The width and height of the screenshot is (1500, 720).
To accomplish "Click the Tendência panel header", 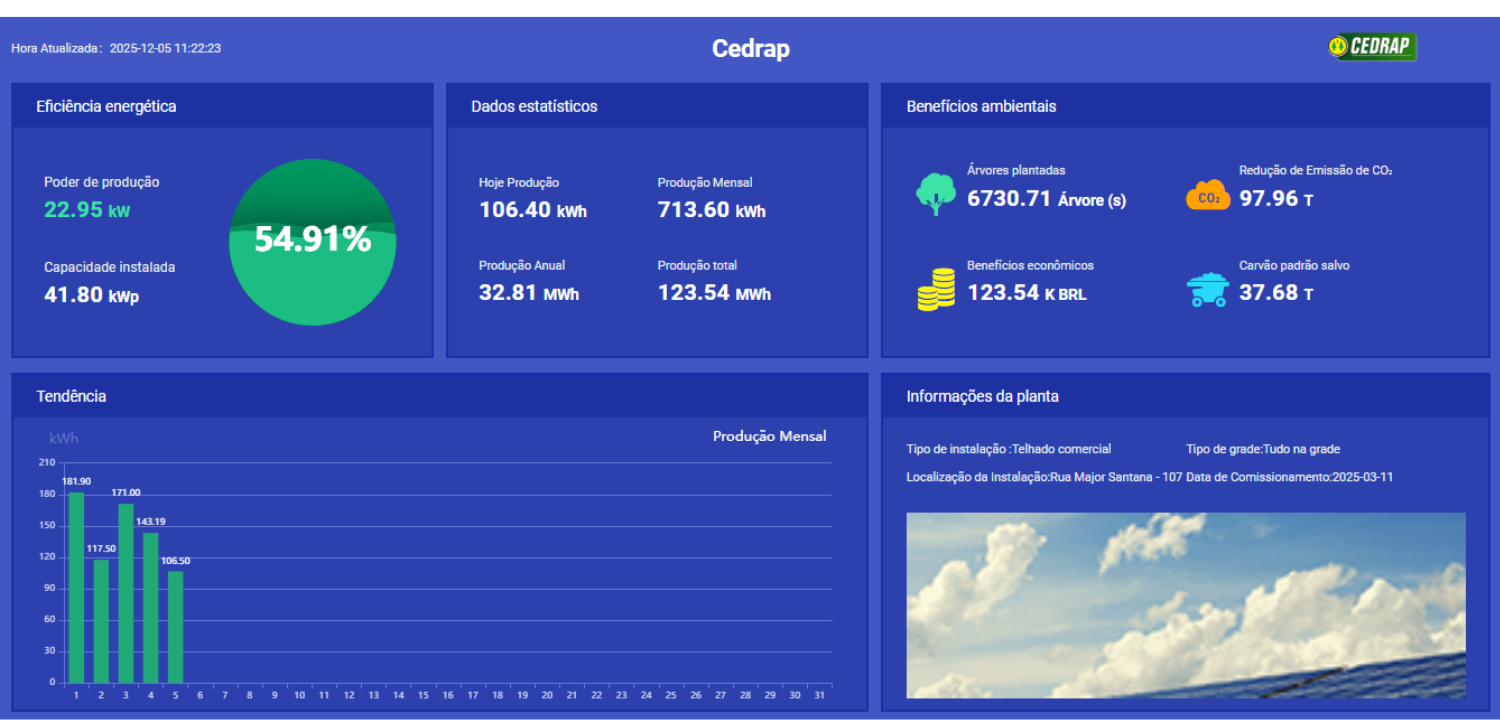I will [71, 396].
